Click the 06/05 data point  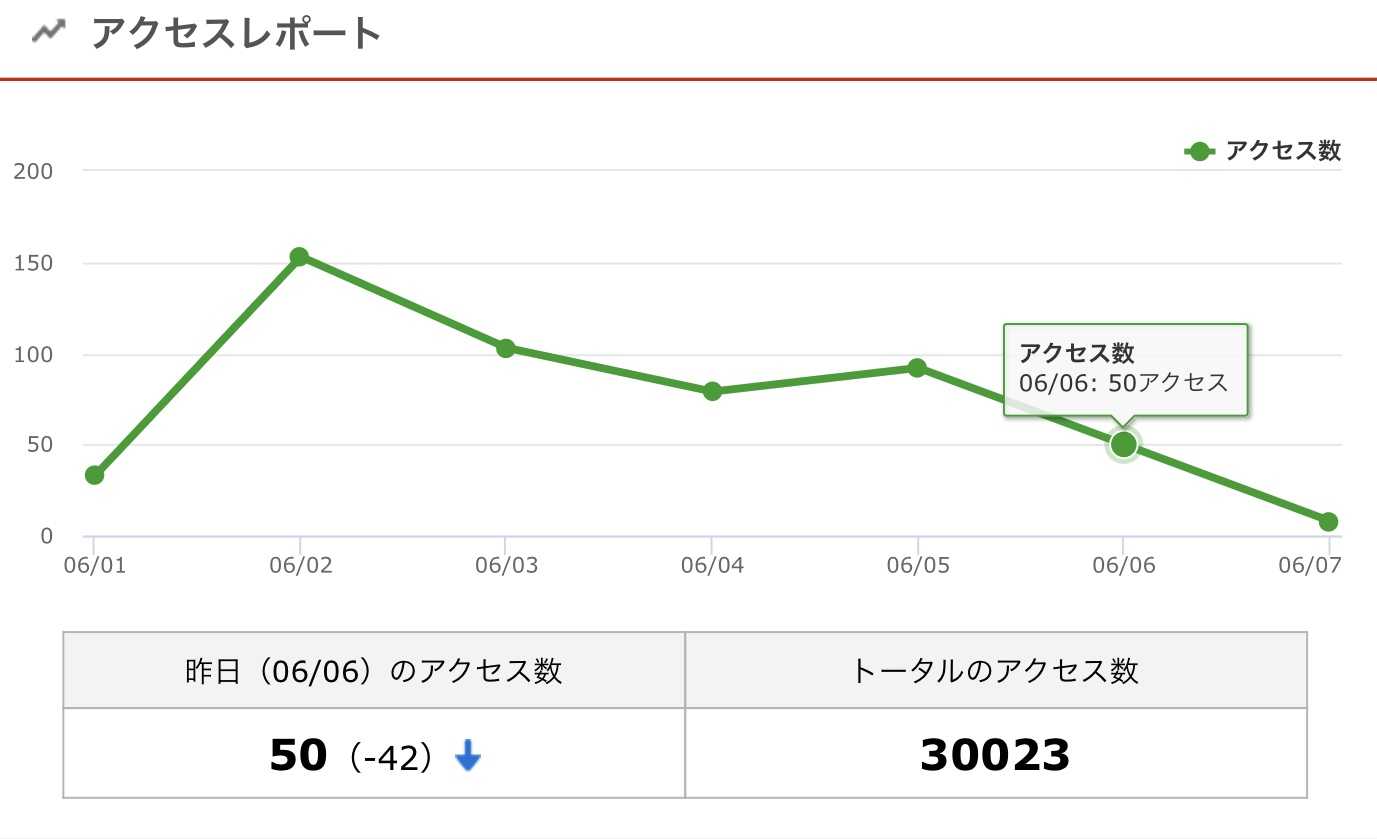pyautogui.click(x=917, y=368)
